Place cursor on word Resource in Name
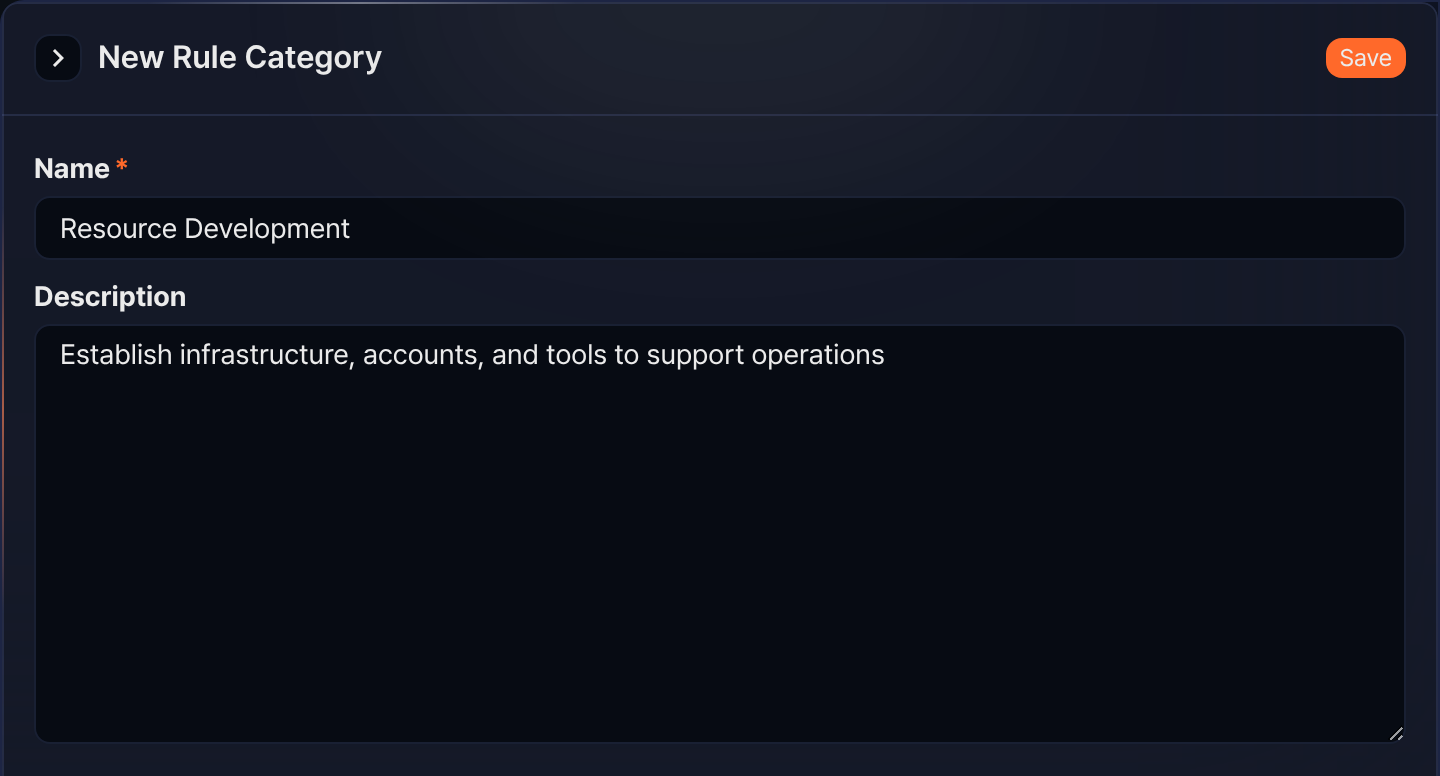The image size is (1440, 776). coord(118,229)
